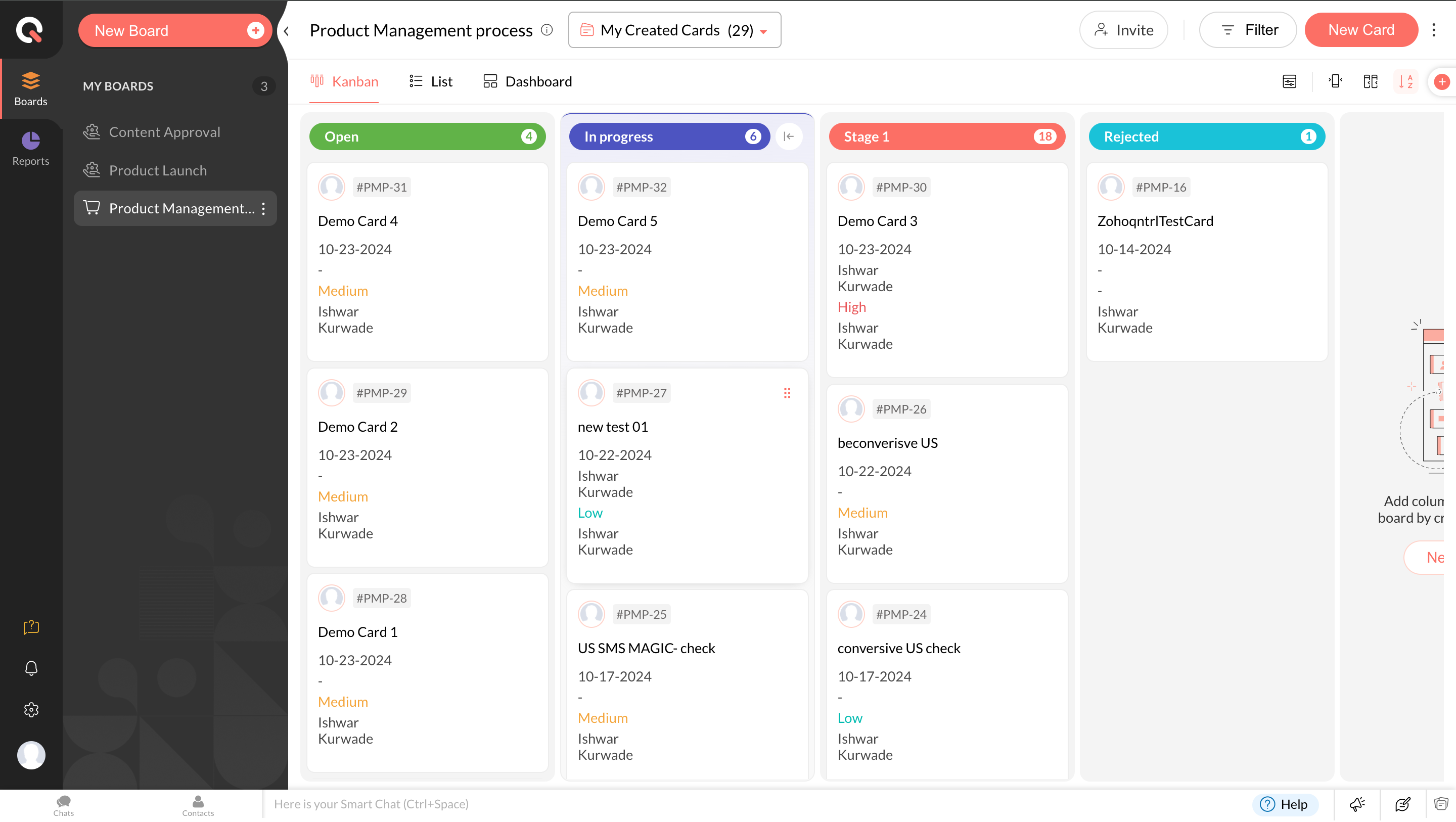Open the Reports section in sidebar

pyautogui.click(x=30, y=148)
